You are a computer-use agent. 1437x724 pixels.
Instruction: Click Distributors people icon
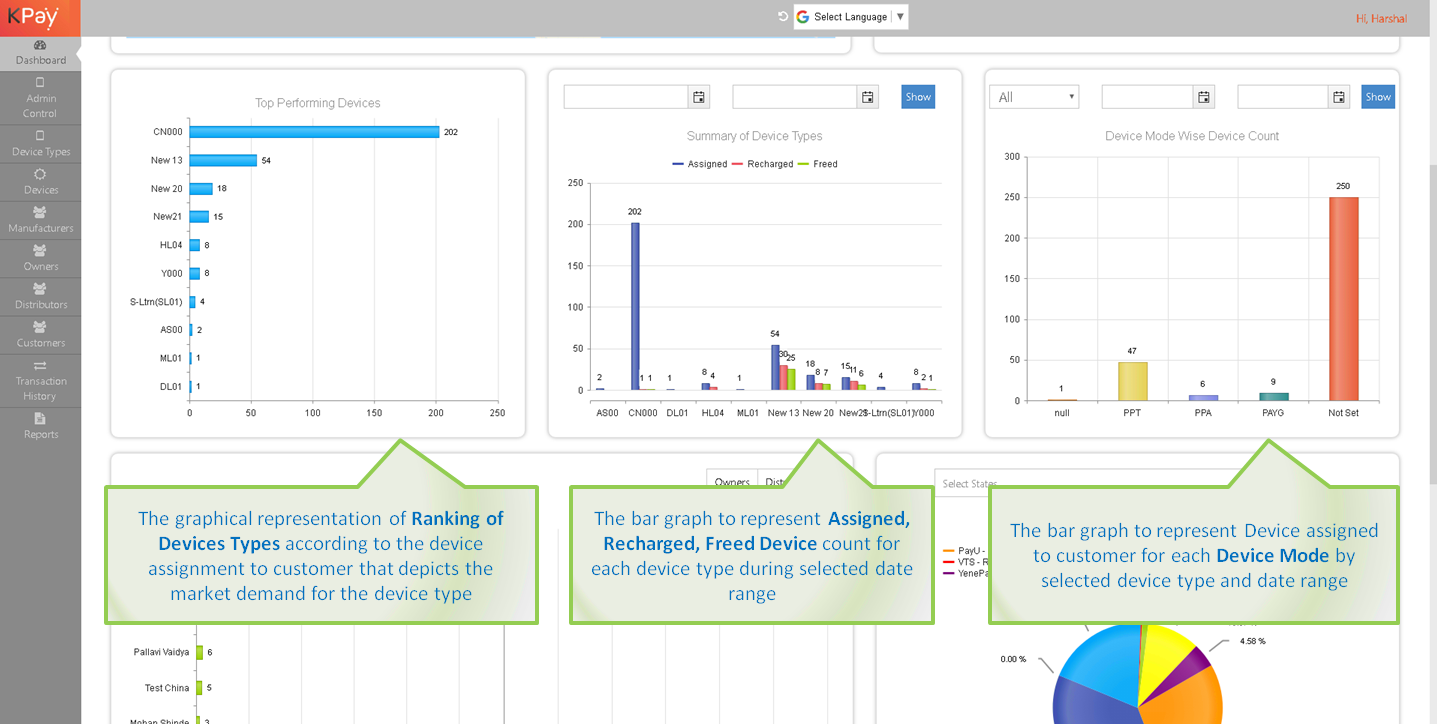[40, 289]
